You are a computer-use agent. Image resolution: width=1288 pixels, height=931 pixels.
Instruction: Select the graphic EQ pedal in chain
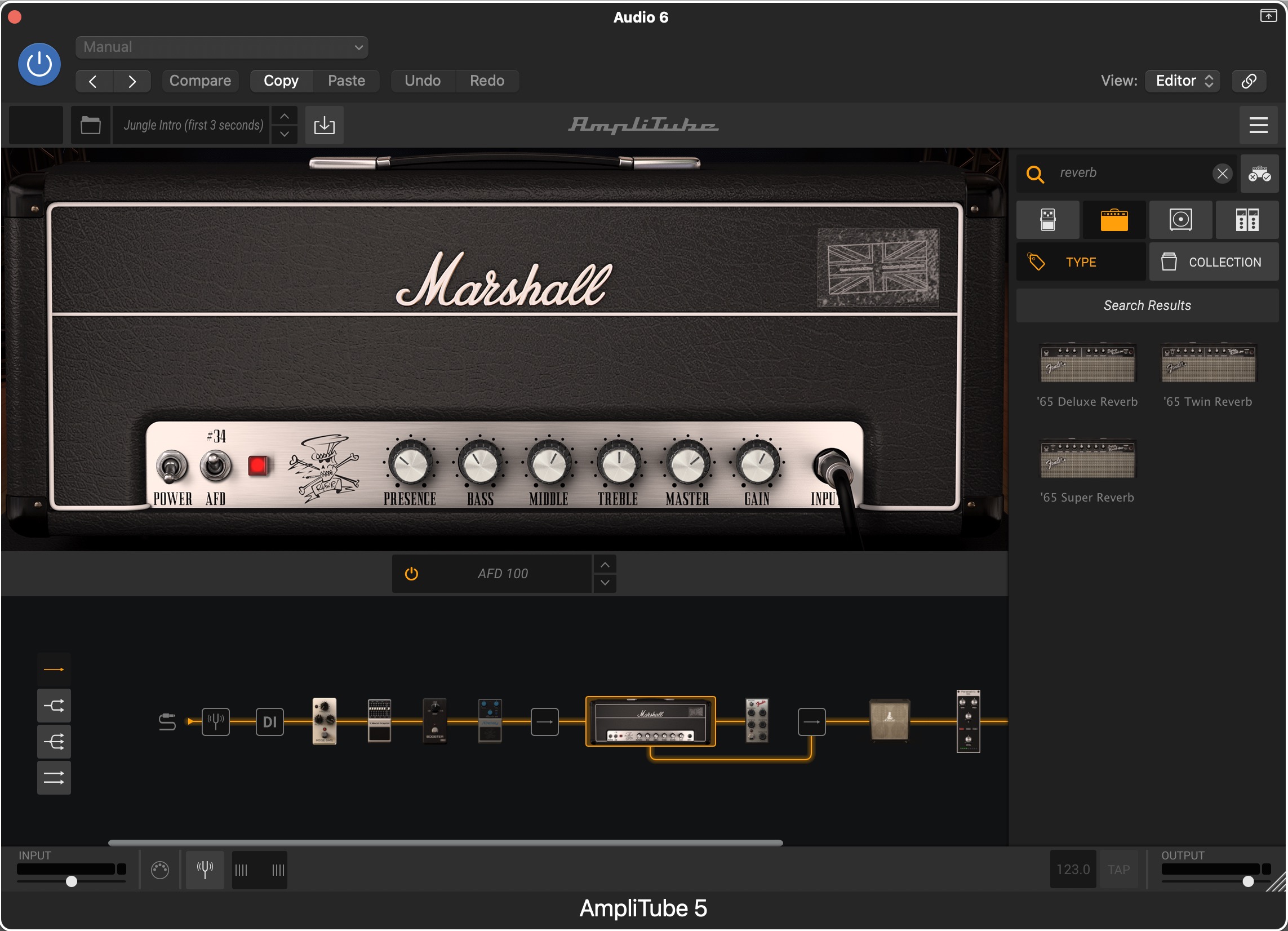coord(379,721)
